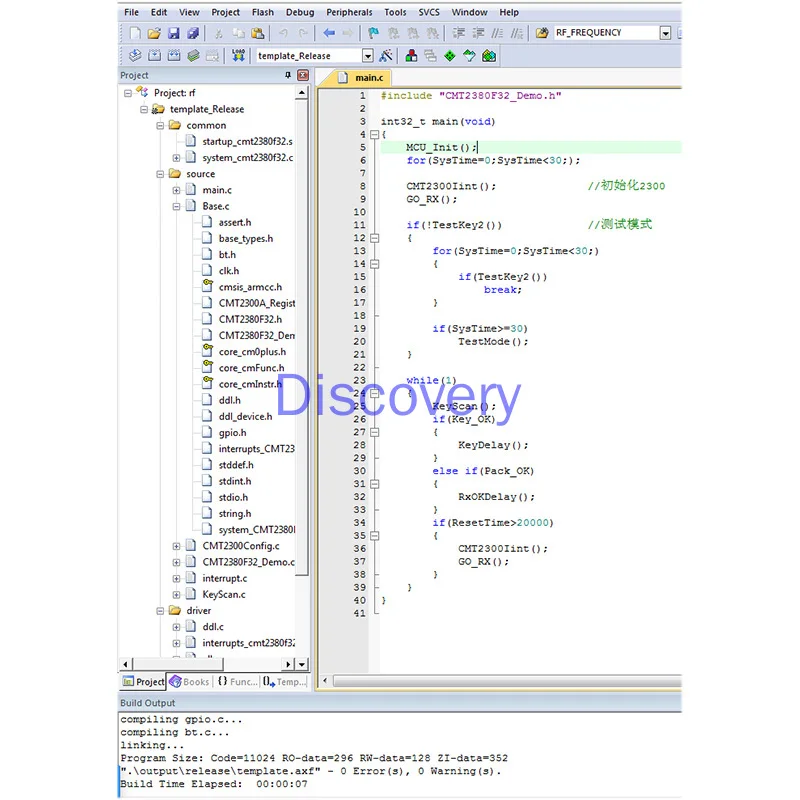Click the project tree scroll-down arrow
This screenshot has width=800, height=800.
coord(302,664)
